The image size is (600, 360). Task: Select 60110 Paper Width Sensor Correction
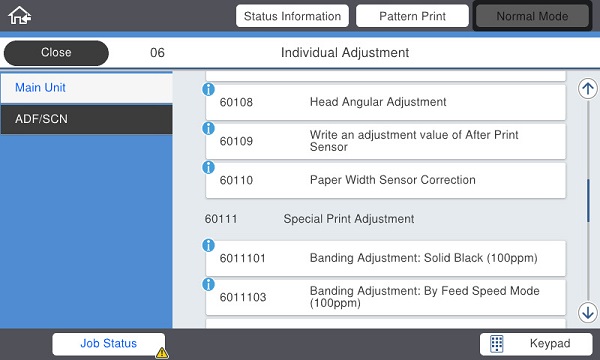[385, 180]
